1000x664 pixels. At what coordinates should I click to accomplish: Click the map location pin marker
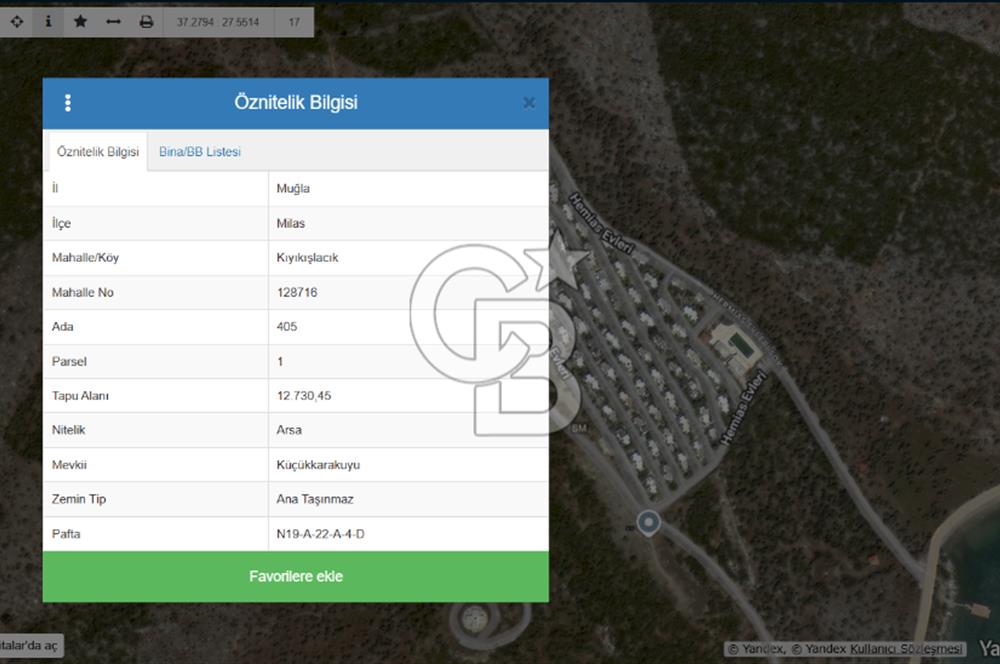[649, 522]
